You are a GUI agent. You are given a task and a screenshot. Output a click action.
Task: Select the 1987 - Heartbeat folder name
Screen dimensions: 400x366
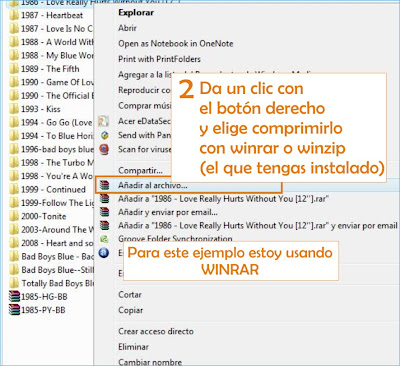point(52,15)
